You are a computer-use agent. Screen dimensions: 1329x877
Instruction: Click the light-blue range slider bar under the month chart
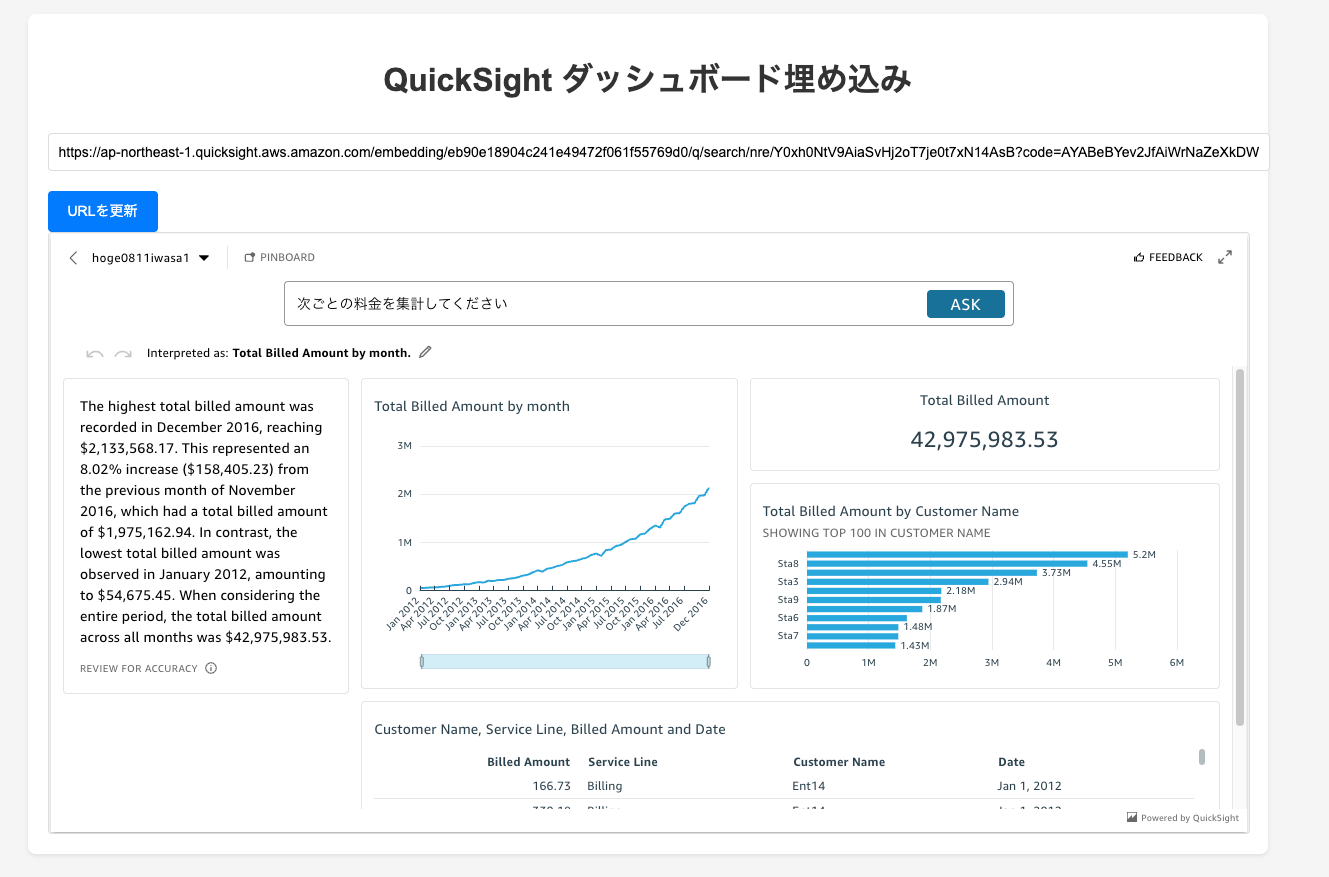click(x=565, y=661)
